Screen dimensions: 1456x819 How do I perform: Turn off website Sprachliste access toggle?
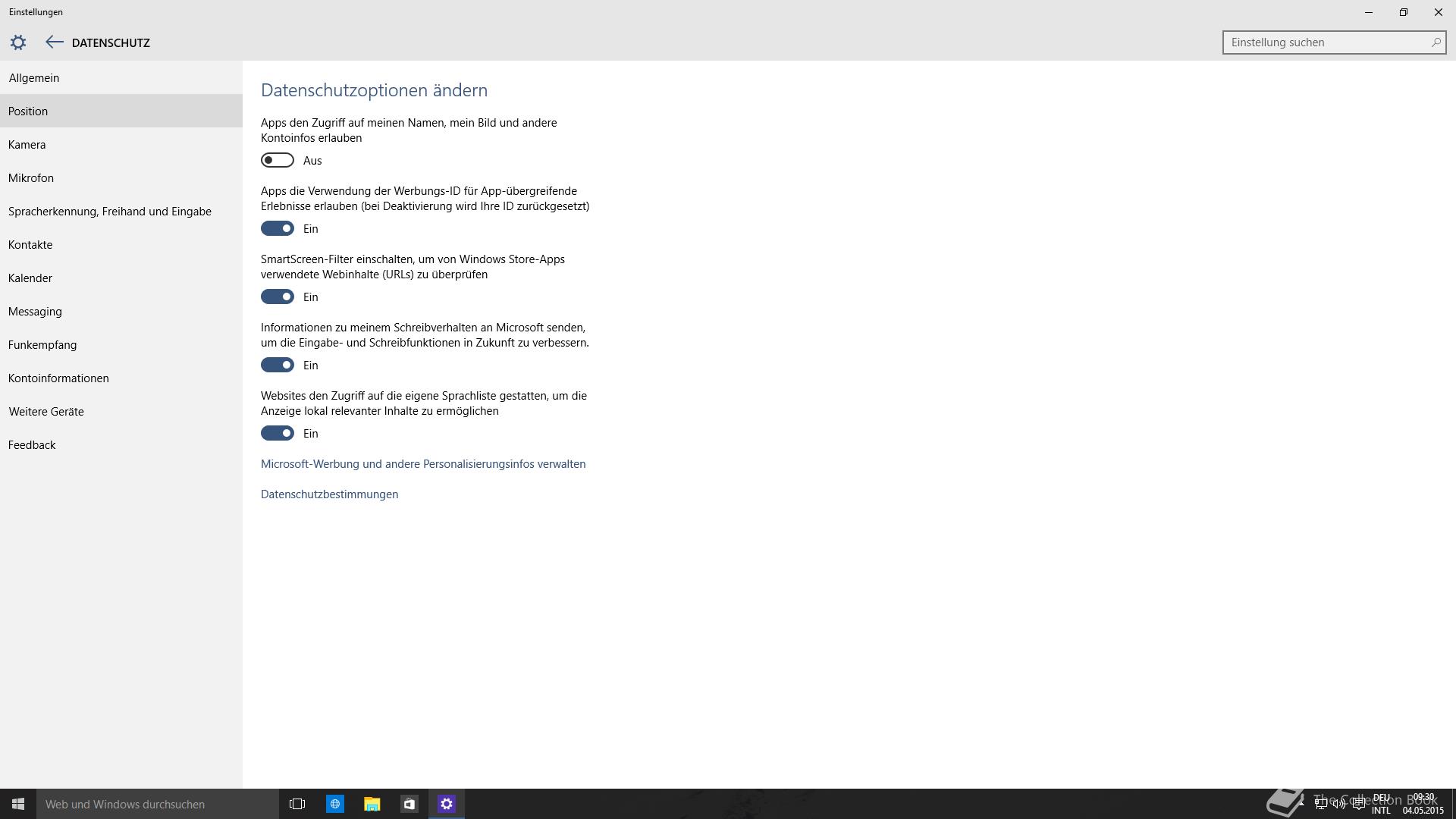pos(278,433)
